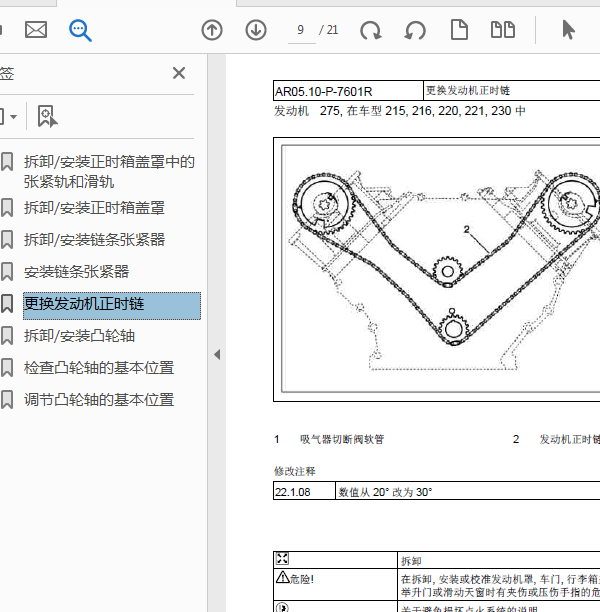Click bookmark icon beside 拆卸/安装链条张紧器

[x=7, y=240]
